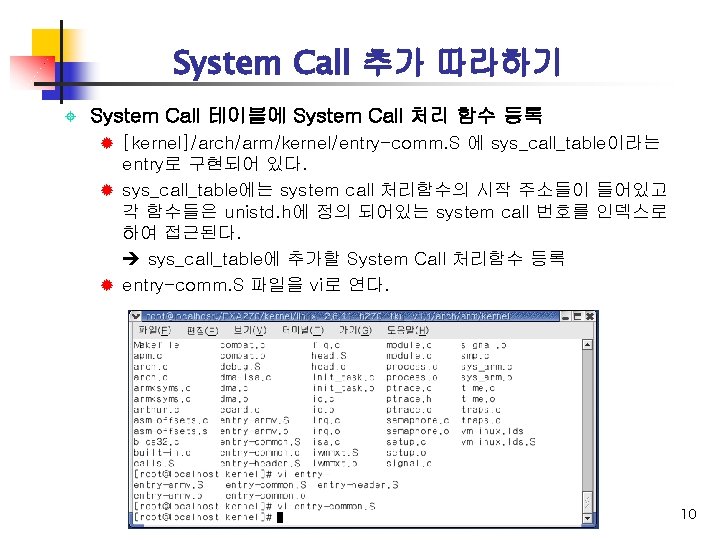The height and width of the screenshot is (540, 720).
Task: Close the terminal window
Action: click(x=590, y=316)
